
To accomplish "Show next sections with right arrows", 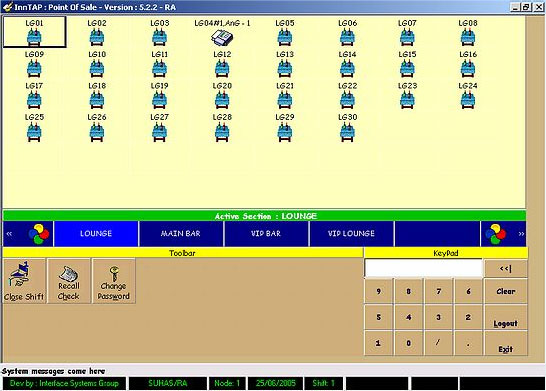I will (x=521, y=234).
